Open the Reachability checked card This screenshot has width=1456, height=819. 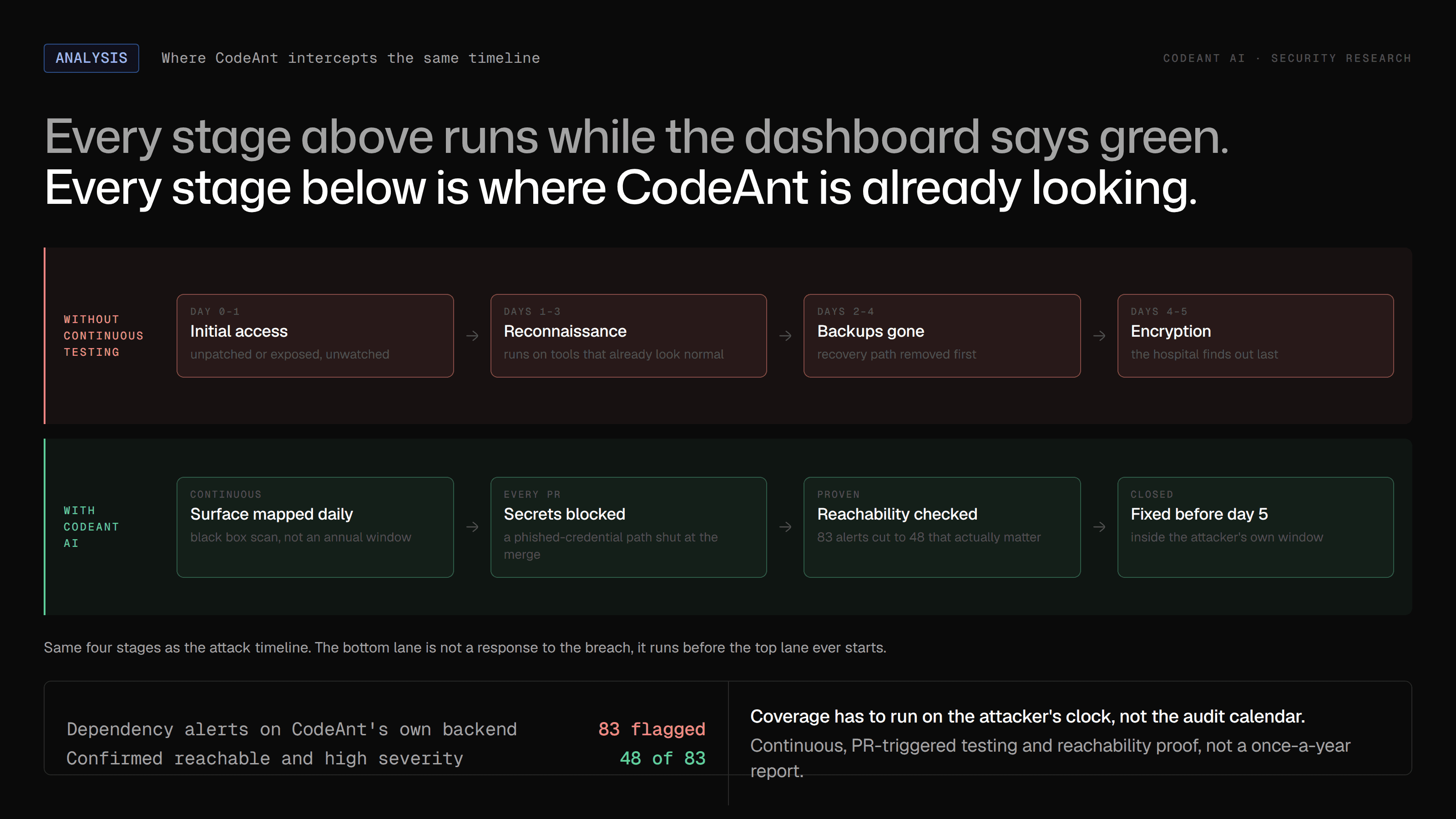point(942,527)
